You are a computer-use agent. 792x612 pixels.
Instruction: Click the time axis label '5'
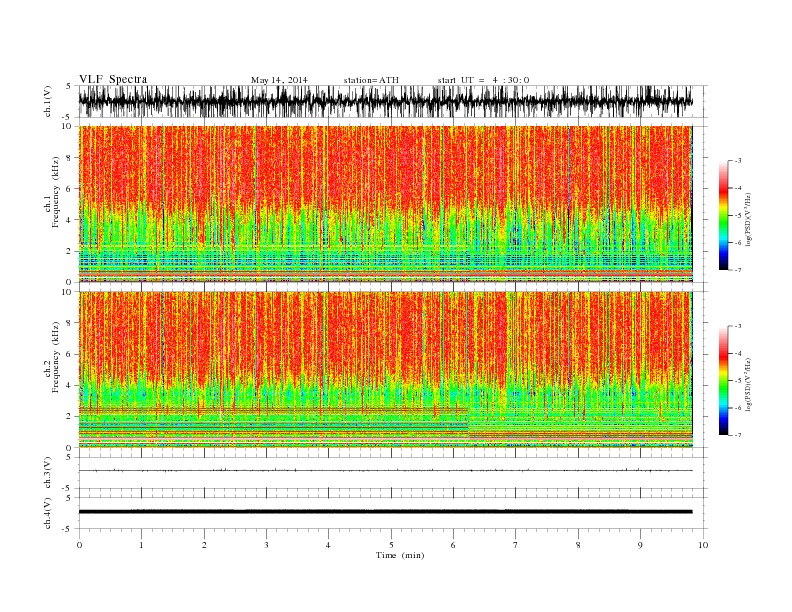pyautogui.click(x=391, y=545)
